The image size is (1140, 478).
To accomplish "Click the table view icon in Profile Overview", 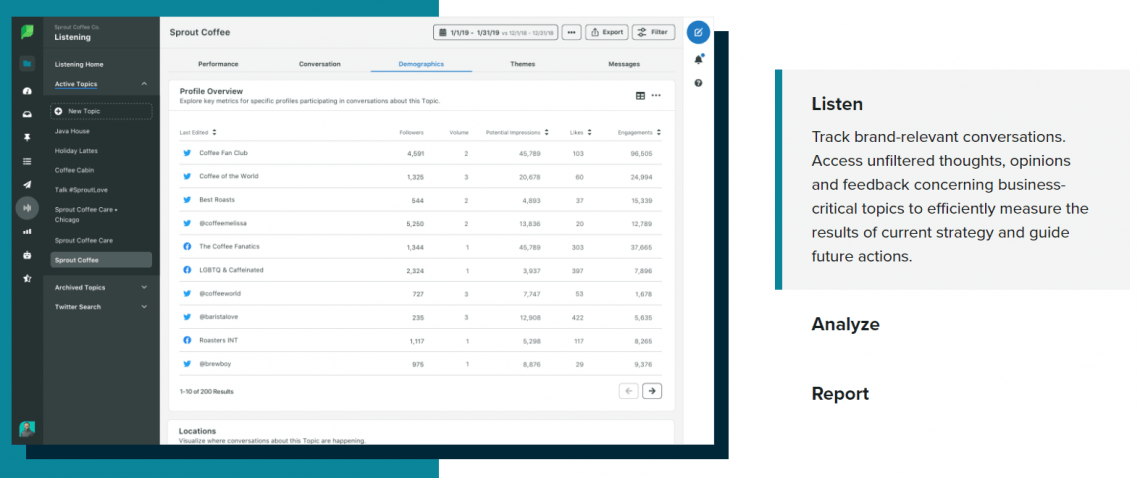I will [x=641, y=95].
